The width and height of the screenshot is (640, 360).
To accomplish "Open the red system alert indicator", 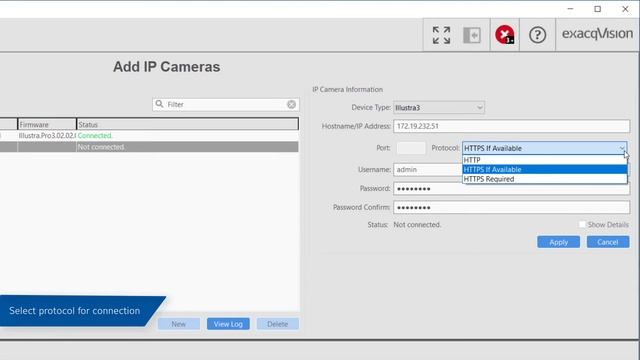I will point(505,35).
